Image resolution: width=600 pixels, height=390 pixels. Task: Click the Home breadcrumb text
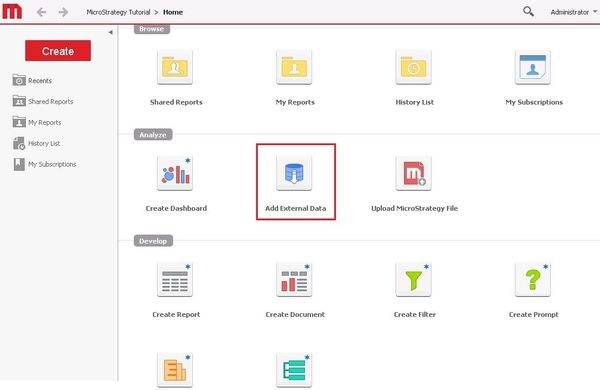pyautogui.click(x=173, y=12)
